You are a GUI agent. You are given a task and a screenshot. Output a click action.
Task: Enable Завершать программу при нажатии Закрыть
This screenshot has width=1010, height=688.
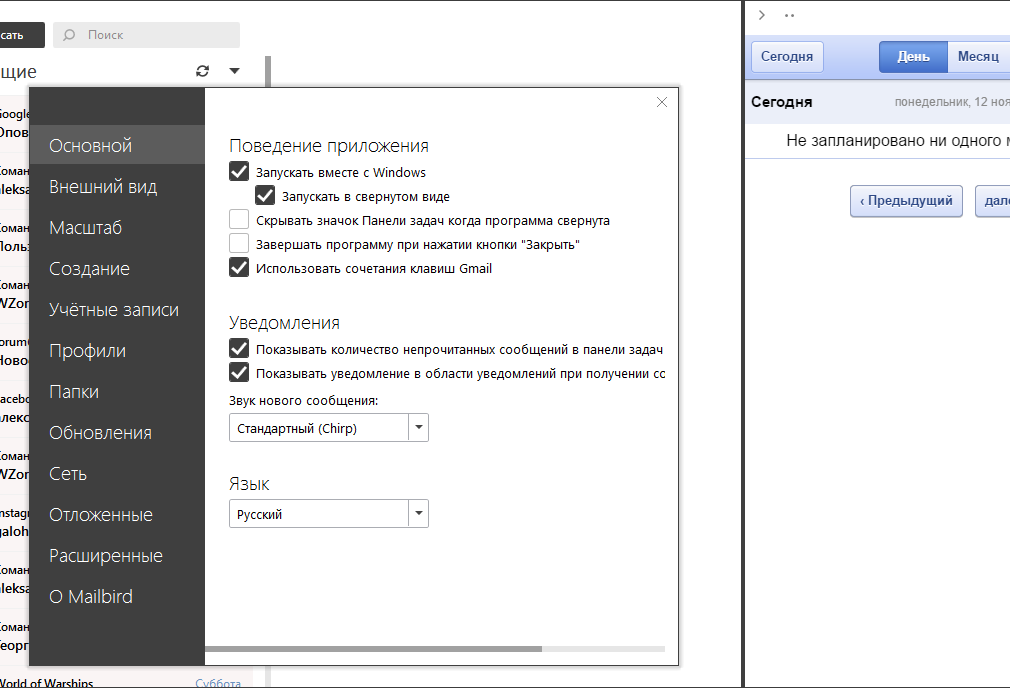(239, 243)
